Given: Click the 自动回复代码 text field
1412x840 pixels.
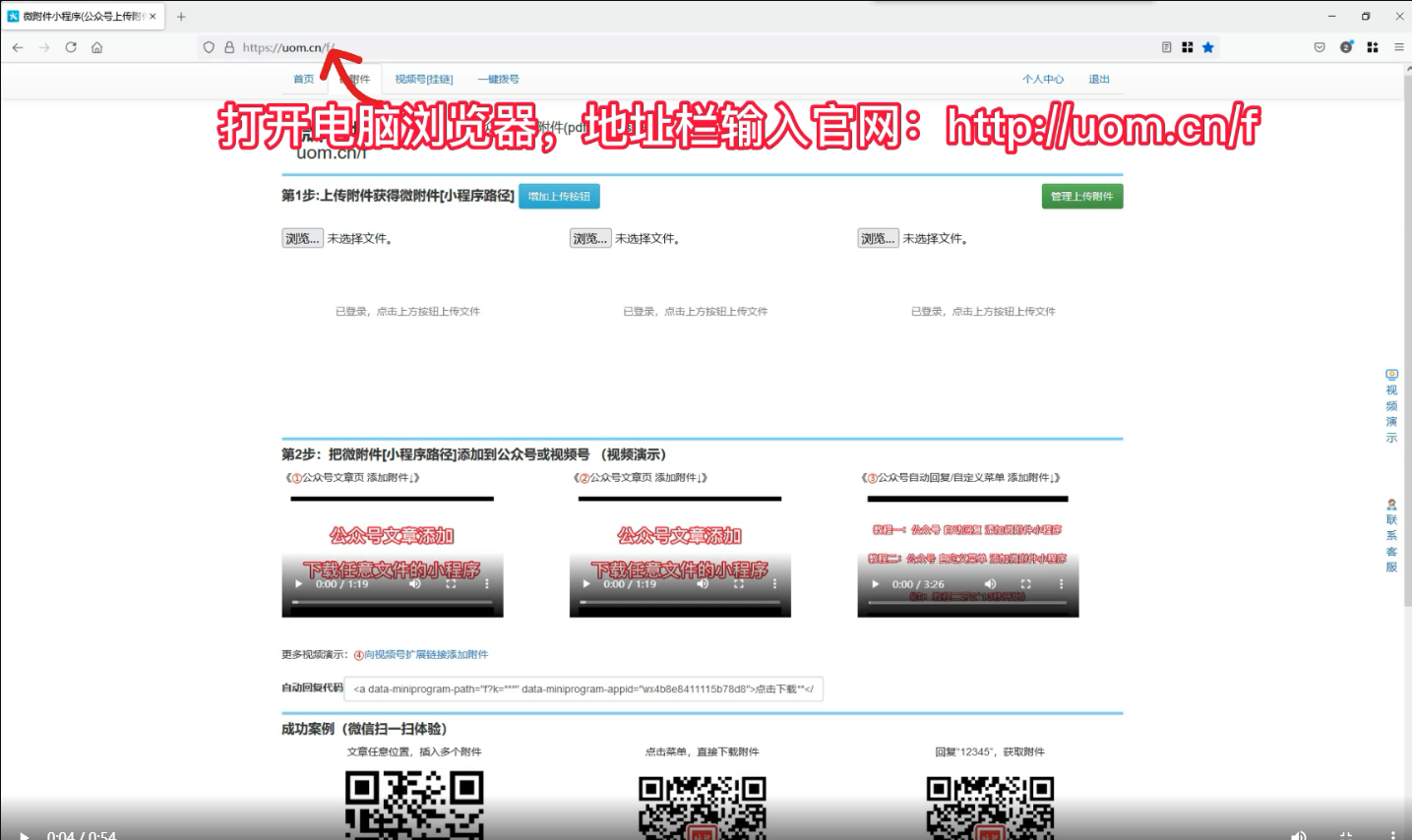Looking at the screenshot, I should click(x=583, y=690).
